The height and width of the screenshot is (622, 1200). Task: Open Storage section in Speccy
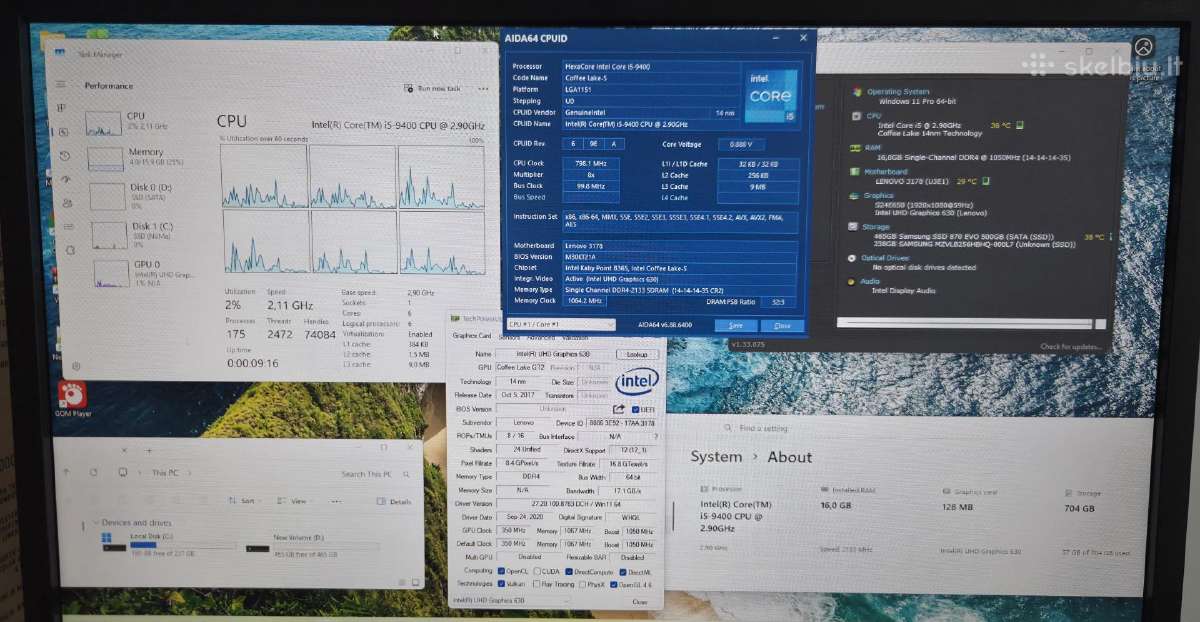[875, 227]
